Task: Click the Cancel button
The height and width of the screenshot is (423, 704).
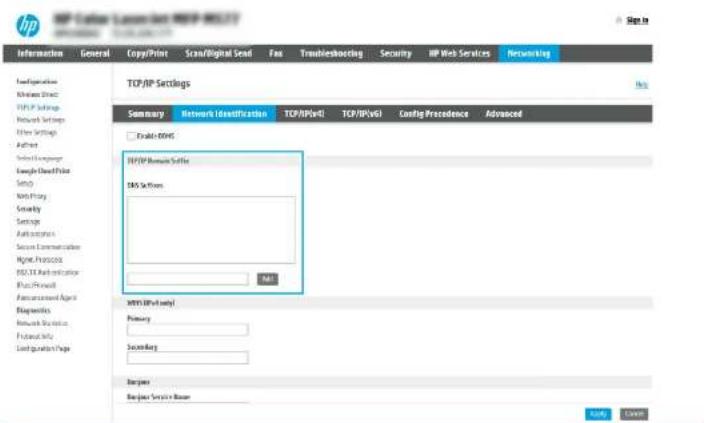Action: point(634,414)
